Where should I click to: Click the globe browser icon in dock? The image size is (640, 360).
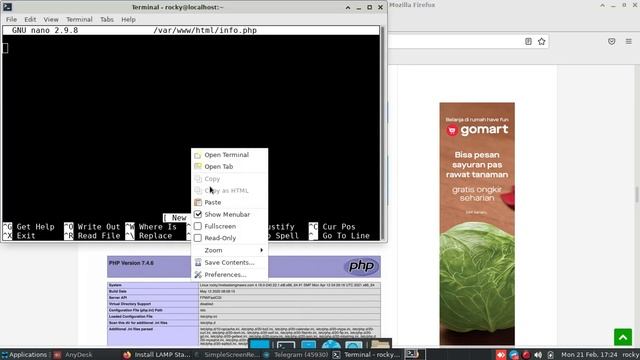click(x=331, y=345)
